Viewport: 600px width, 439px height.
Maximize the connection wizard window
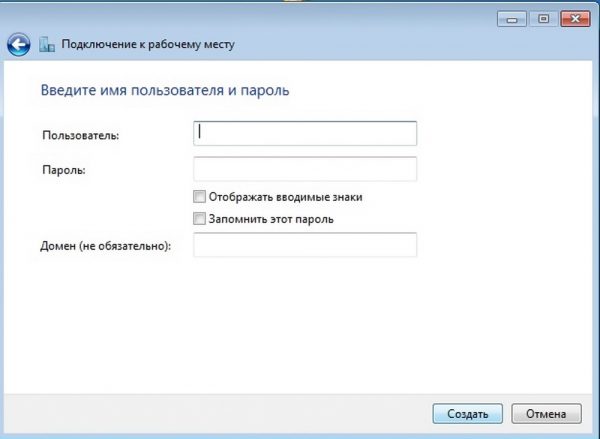(543, 19)
